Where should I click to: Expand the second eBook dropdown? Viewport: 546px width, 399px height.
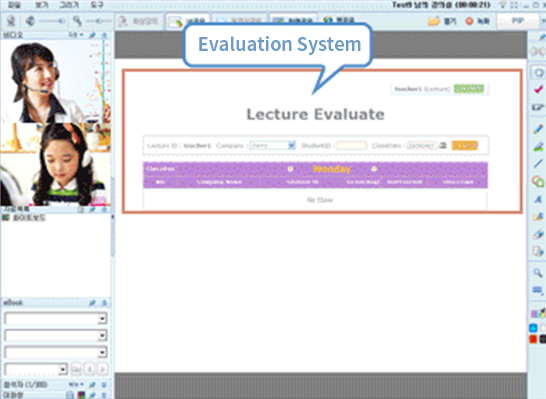coord(56,335)
